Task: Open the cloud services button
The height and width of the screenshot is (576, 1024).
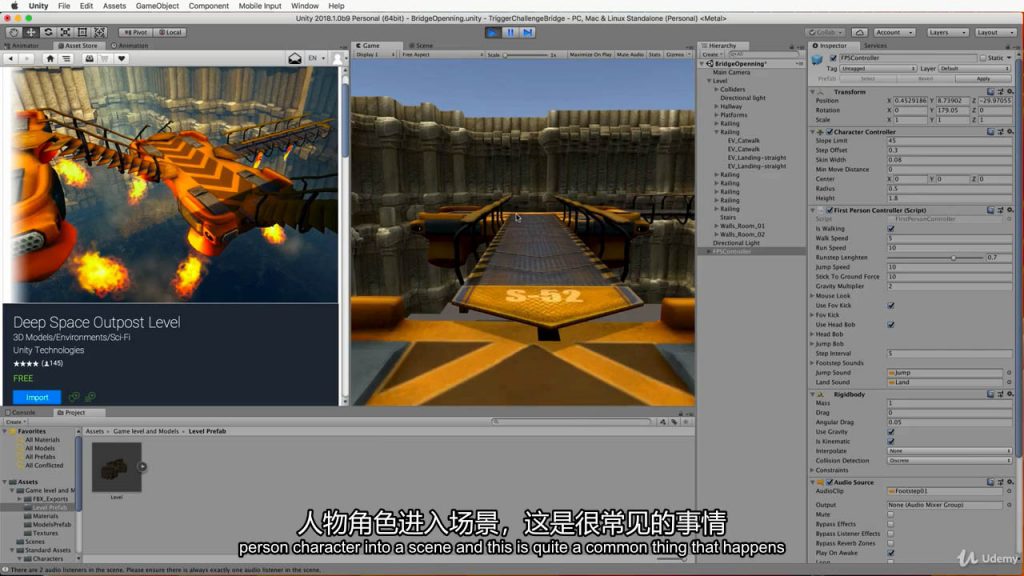Action: point(859,32)
